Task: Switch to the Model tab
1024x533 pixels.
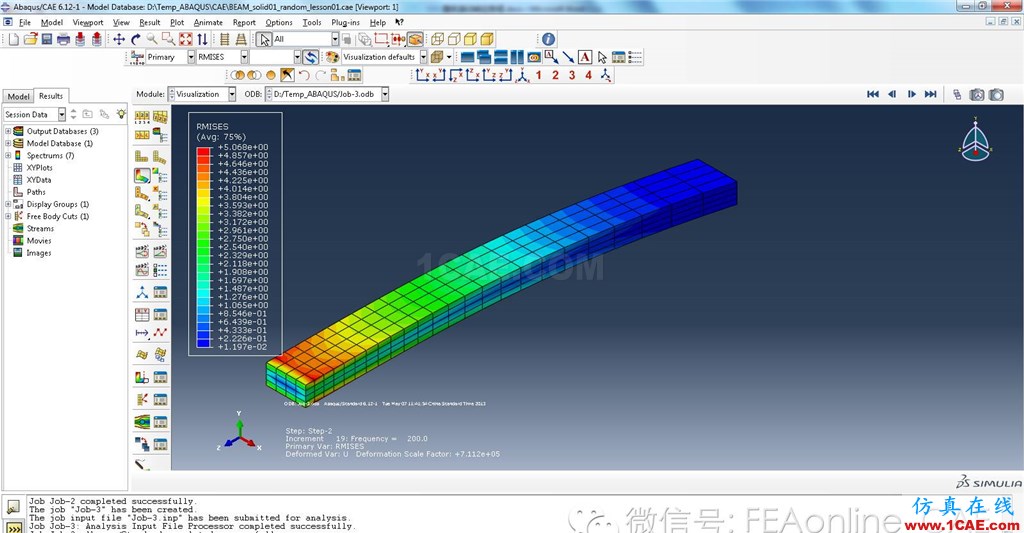Action: tap(18, 96)
